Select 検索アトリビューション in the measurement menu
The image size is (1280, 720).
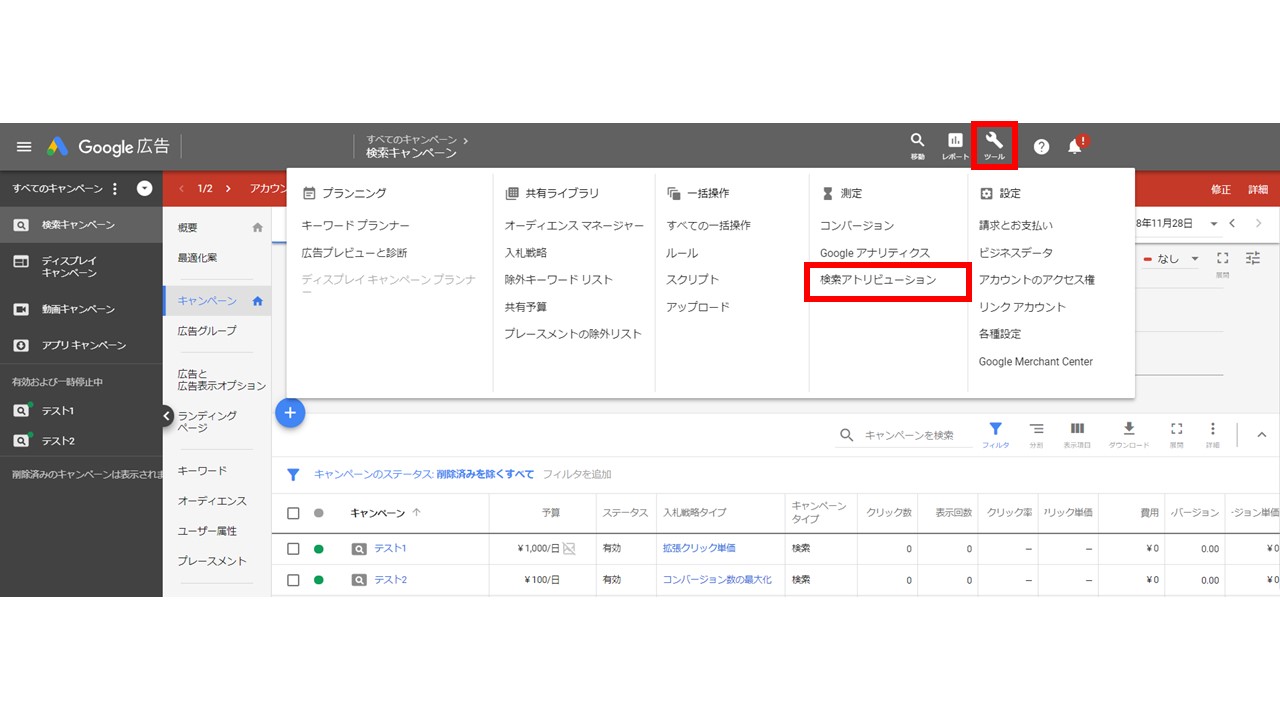point(878,280)
